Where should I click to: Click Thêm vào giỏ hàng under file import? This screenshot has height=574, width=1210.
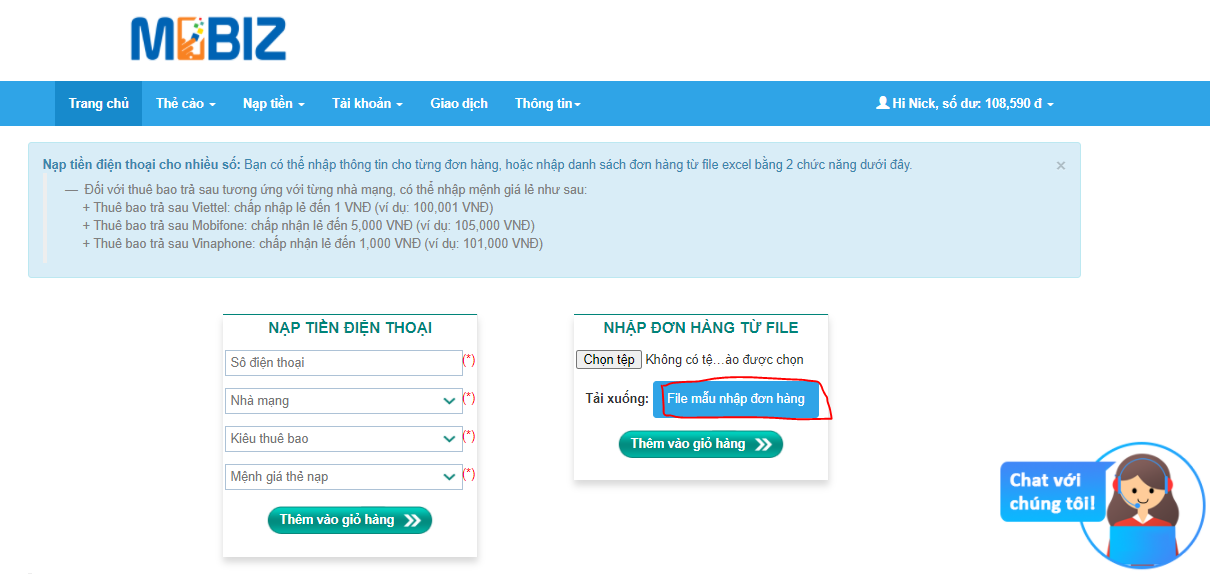[x=700, y=444]
